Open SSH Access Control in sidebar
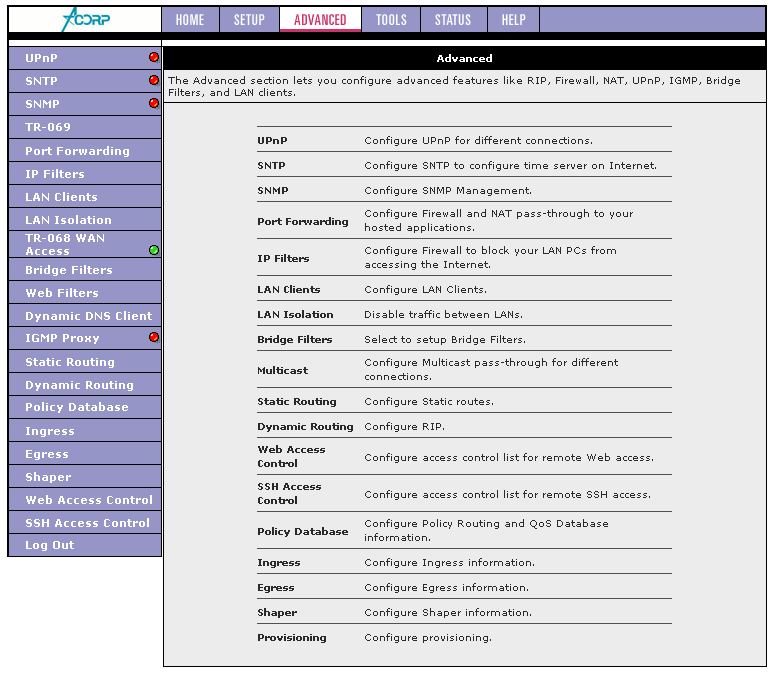This screenshot has width=776, height=676. 85,523
